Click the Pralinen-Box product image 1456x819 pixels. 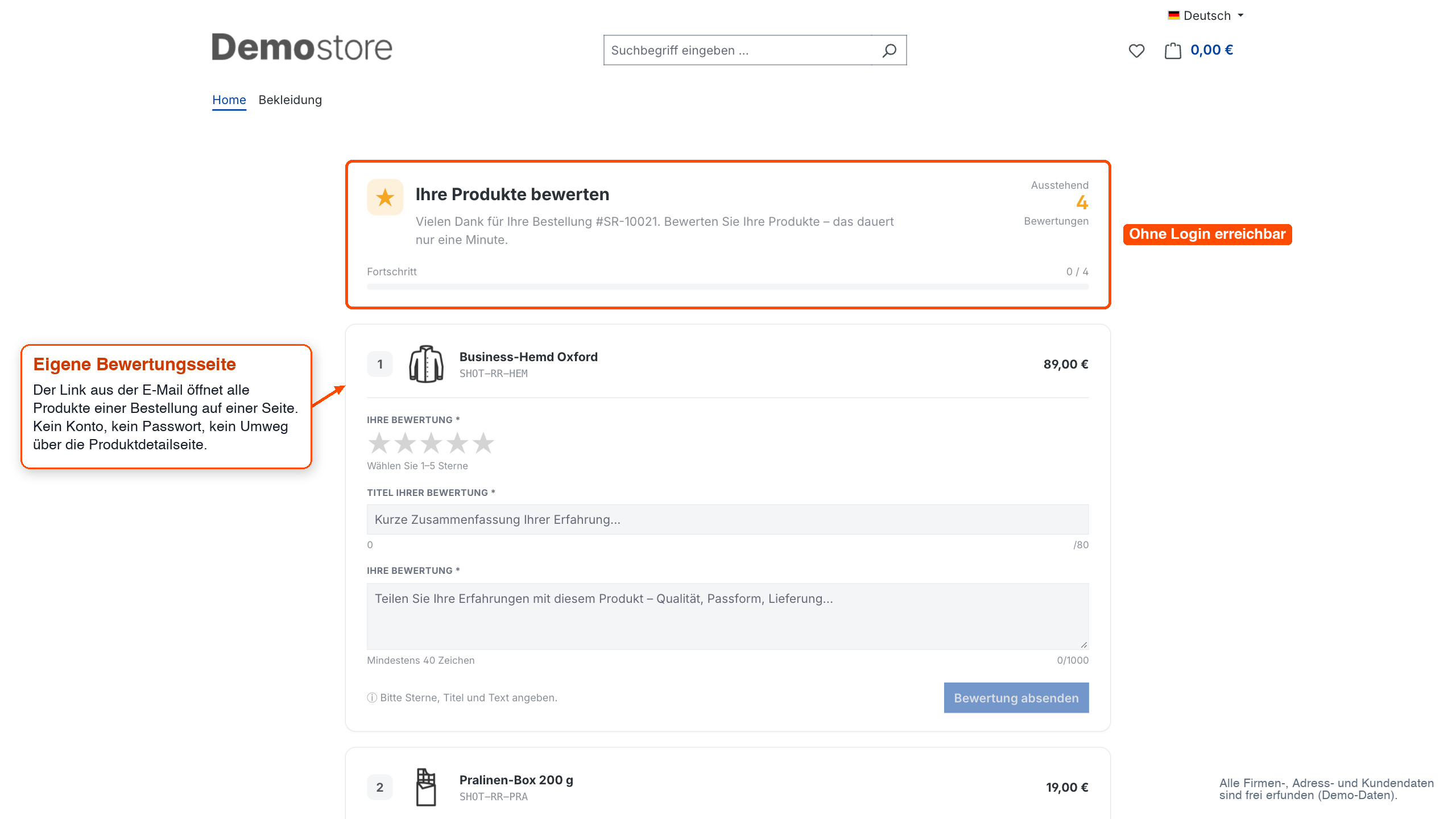tap(426, 787)
